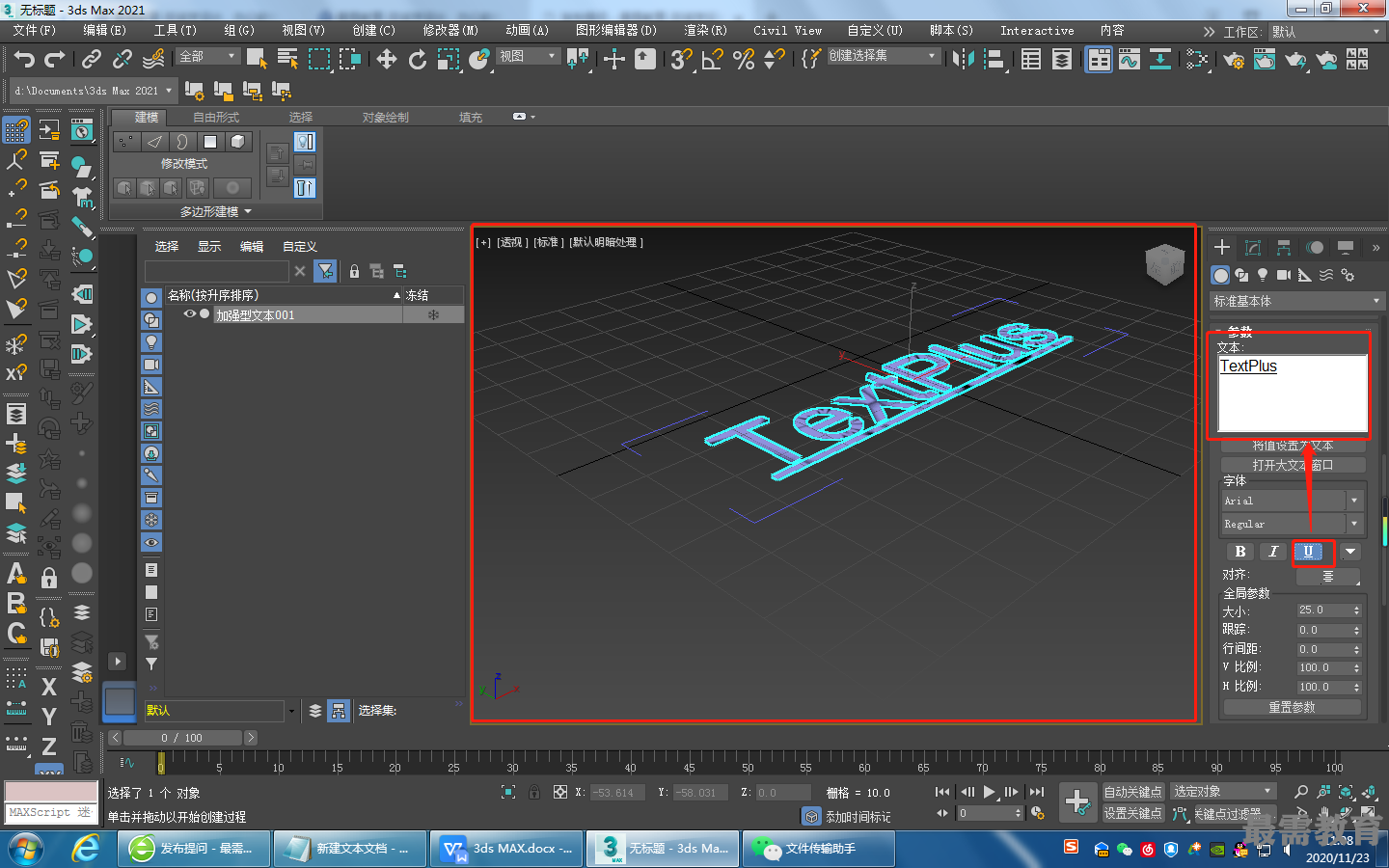1389x868 pixels.
Task: Open the '创建选择集' named selection dropdown
Action: [x=883, y=56]
